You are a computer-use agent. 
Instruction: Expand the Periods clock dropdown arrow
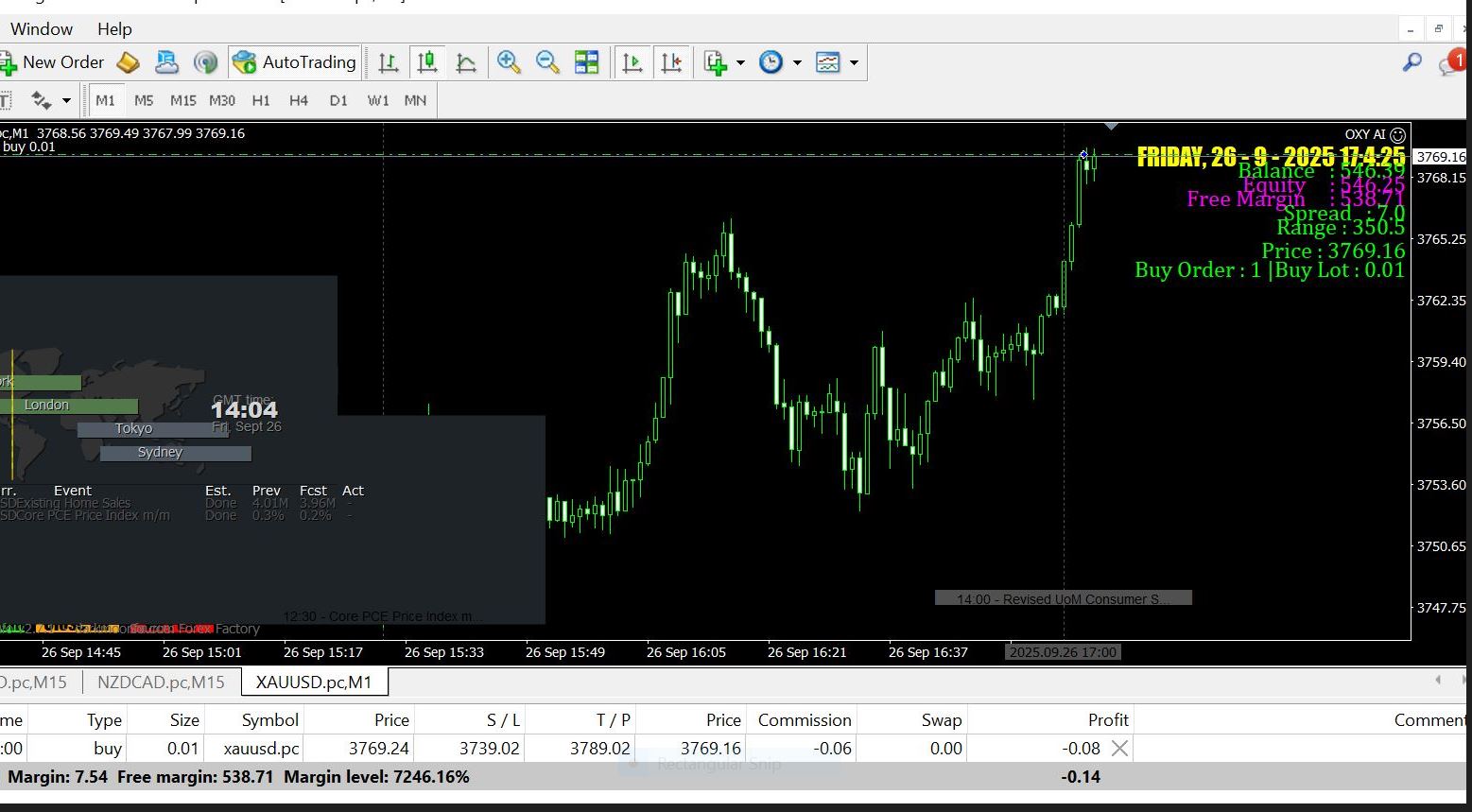pos(797,62)
